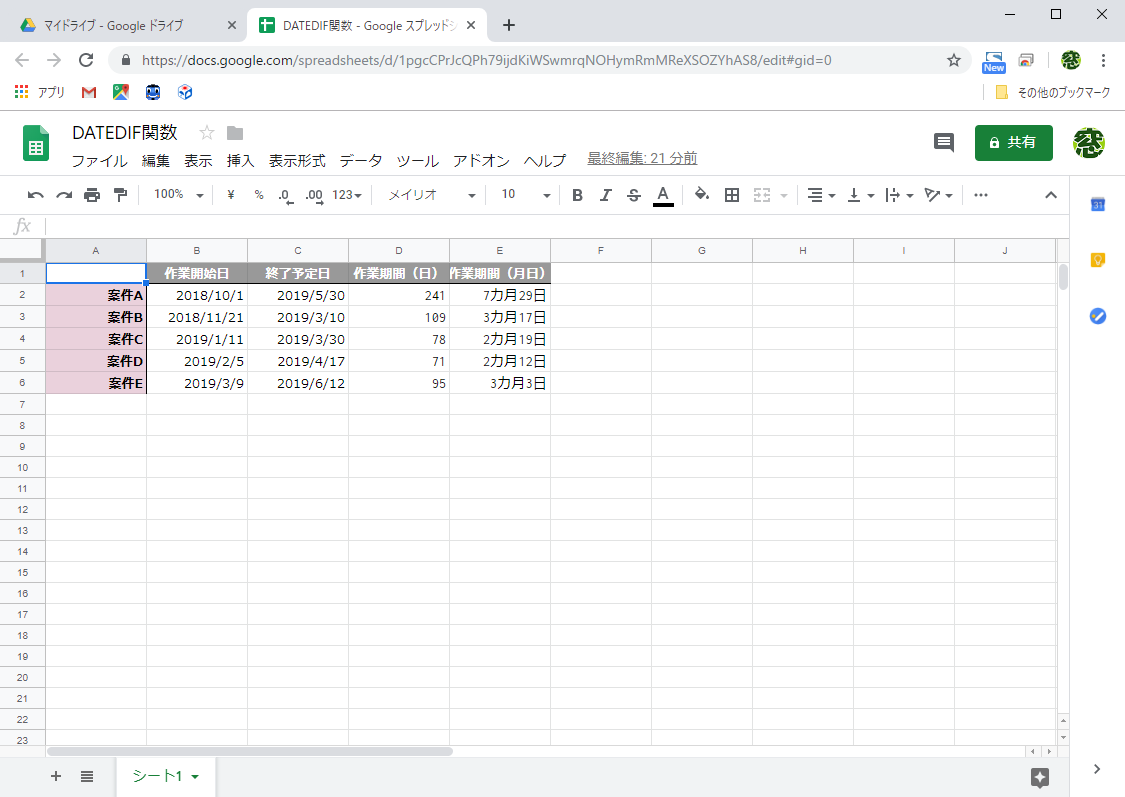Apply percent format

click(x=257, y=194)
